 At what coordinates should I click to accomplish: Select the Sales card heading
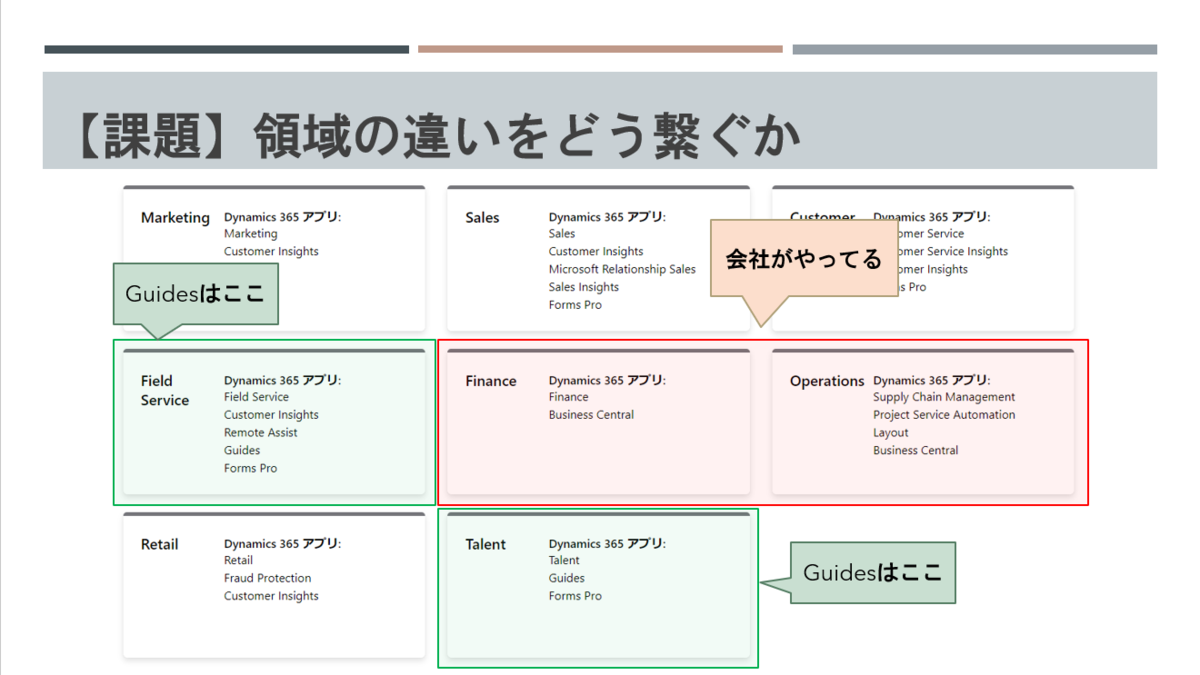click(482, 218)
